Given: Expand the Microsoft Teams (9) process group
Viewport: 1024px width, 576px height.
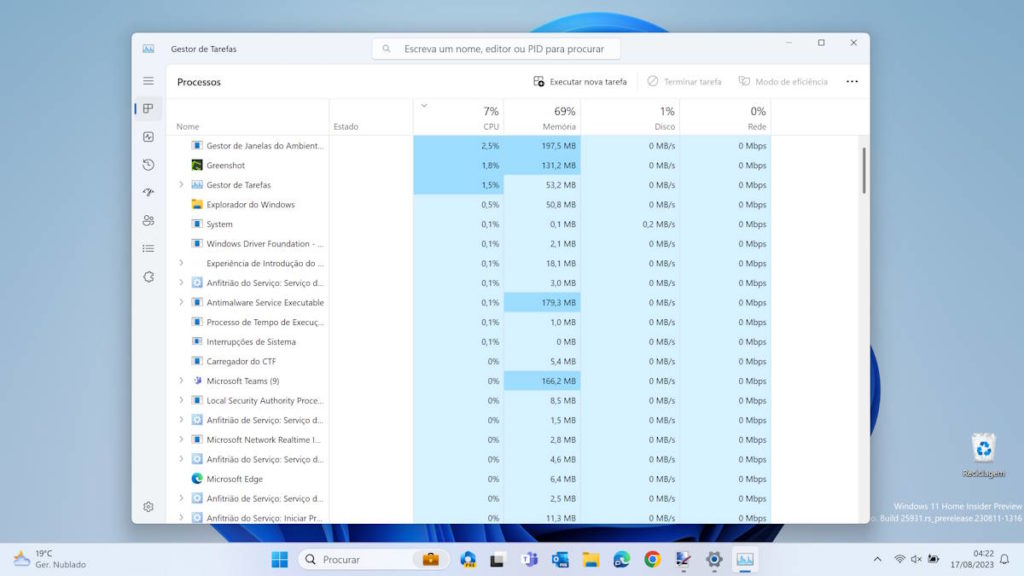Looking at the screenshot, I should pos(181,381).
